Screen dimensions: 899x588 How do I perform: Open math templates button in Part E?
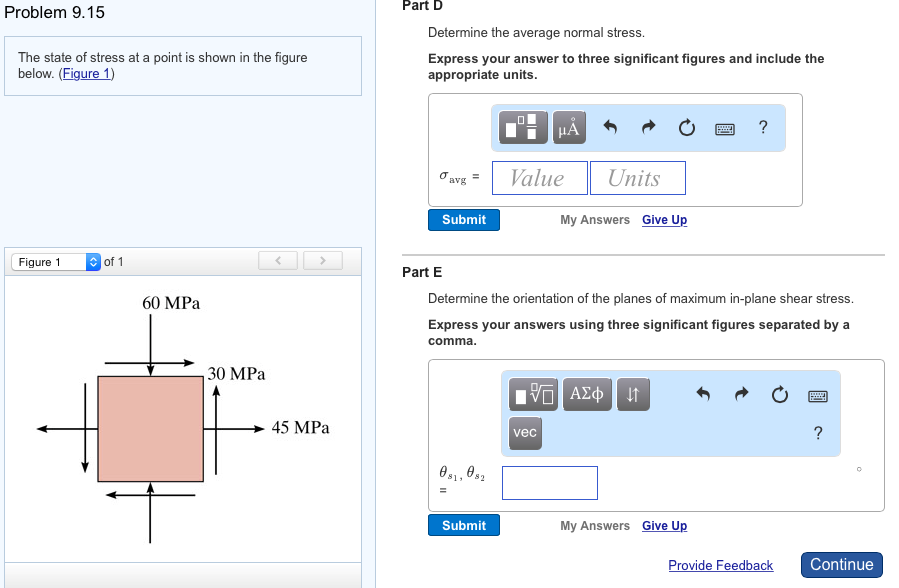[x=533, y=394]
